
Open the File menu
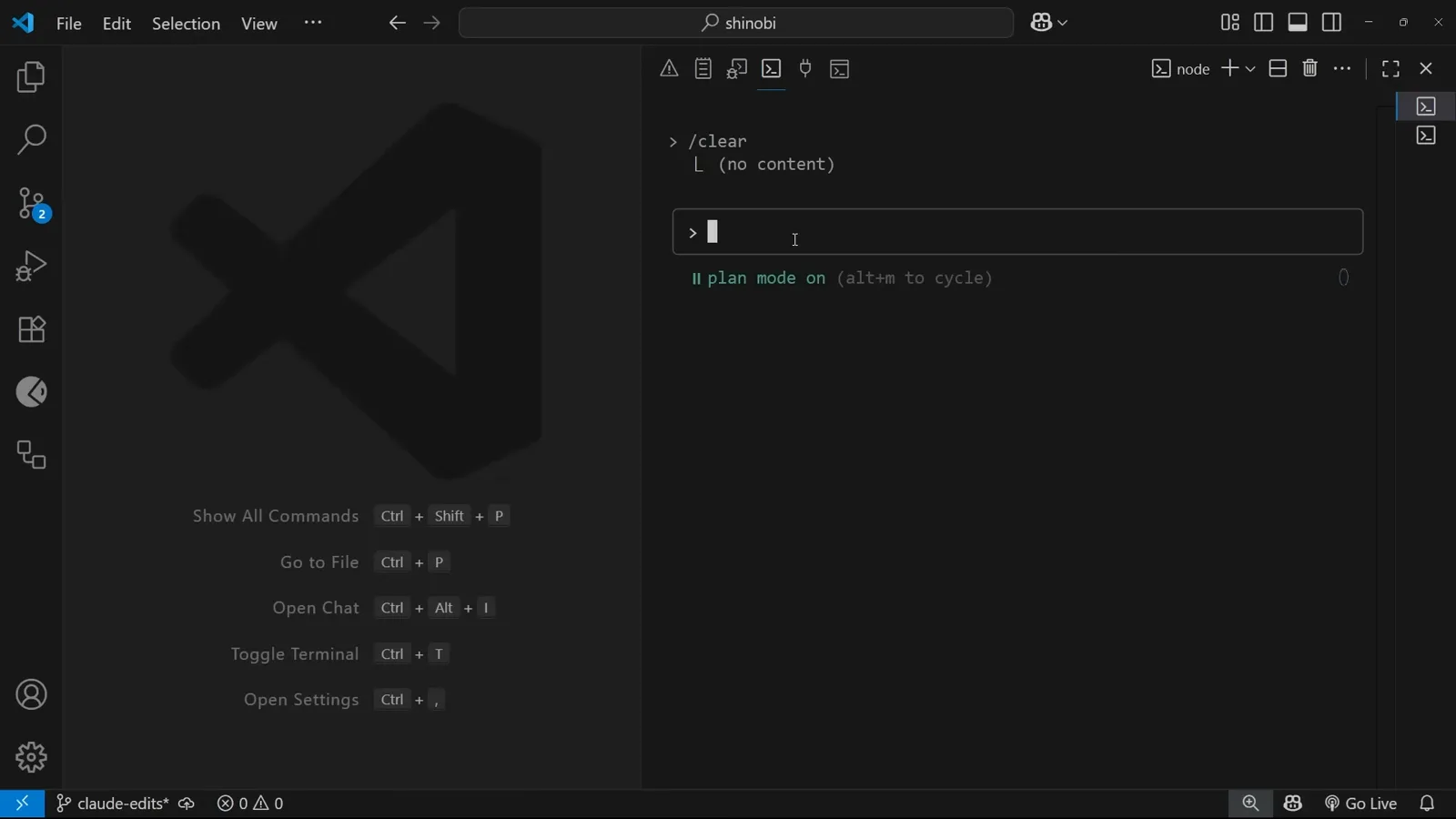click(x=69, y=24)
